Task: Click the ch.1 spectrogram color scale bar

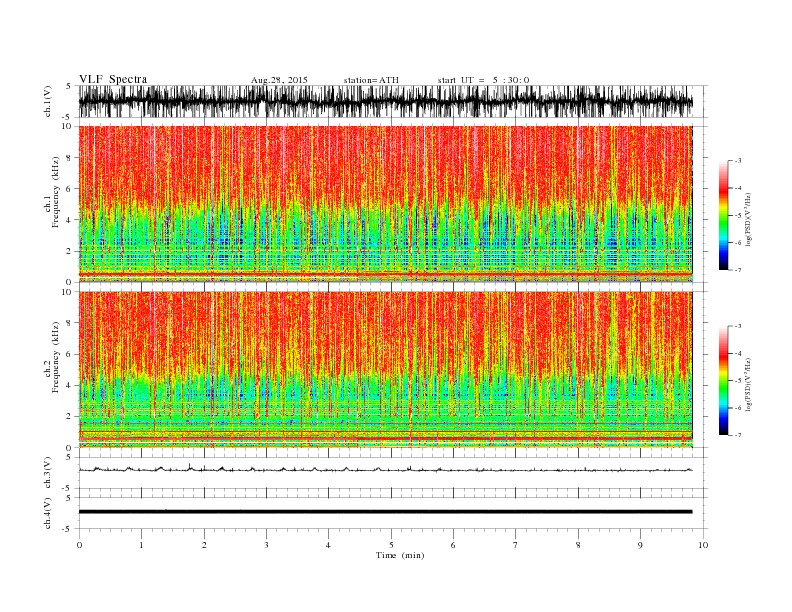Action: [x=723, y=216]
